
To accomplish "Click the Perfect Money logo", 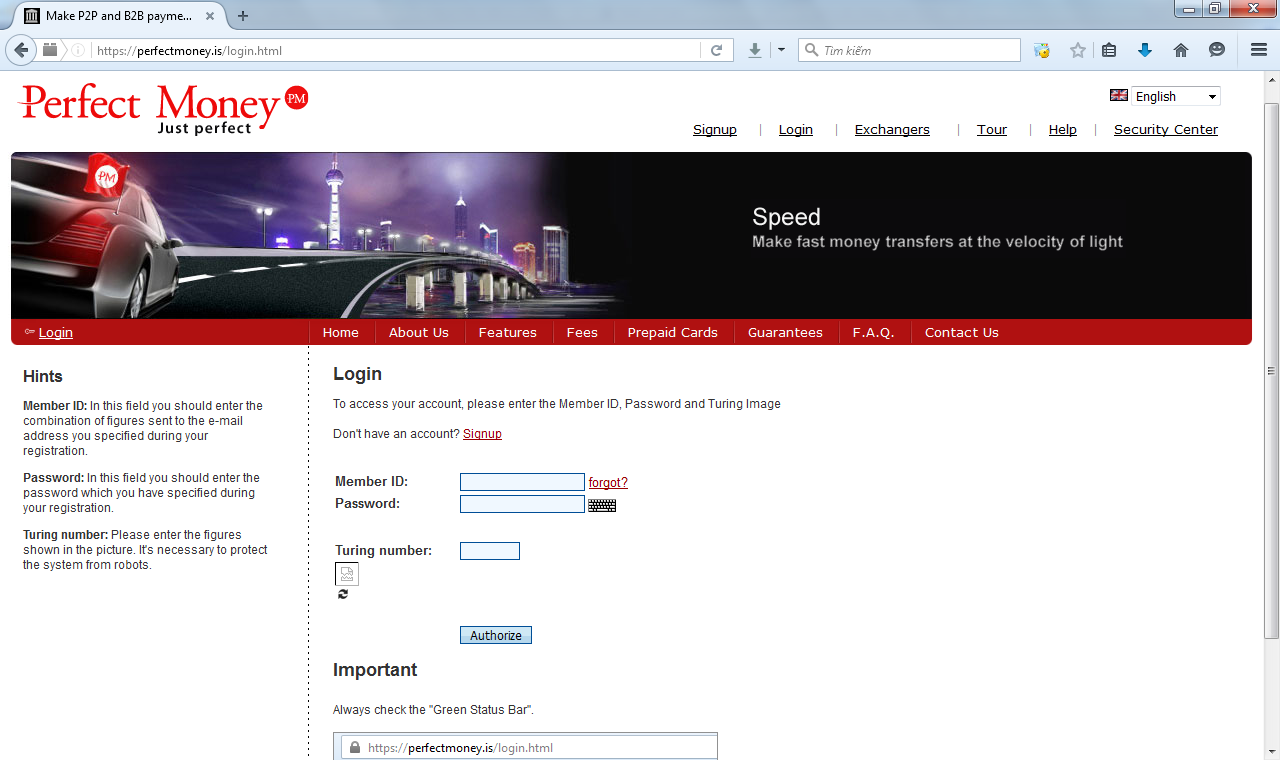I will pos(163,109).
